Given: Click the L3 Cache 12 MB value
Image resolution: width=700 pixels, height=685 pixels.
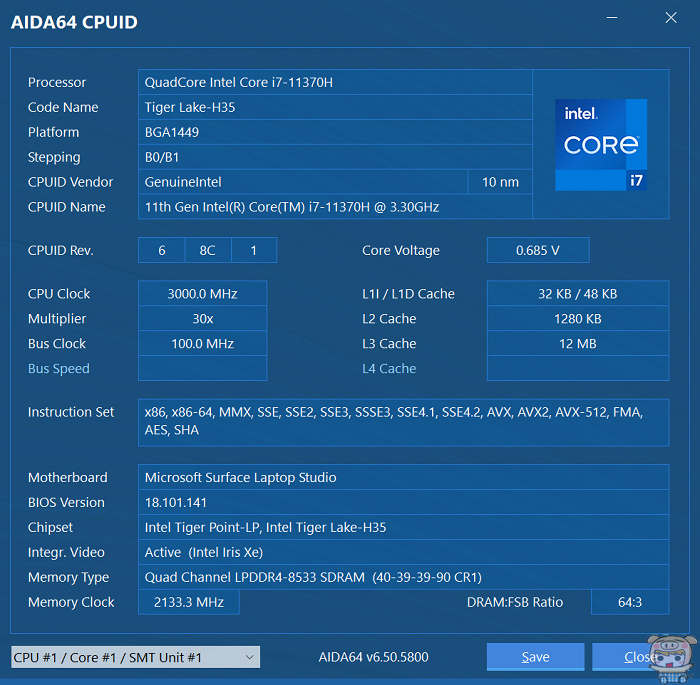Looking at the screenshot, I should [577, 344].
